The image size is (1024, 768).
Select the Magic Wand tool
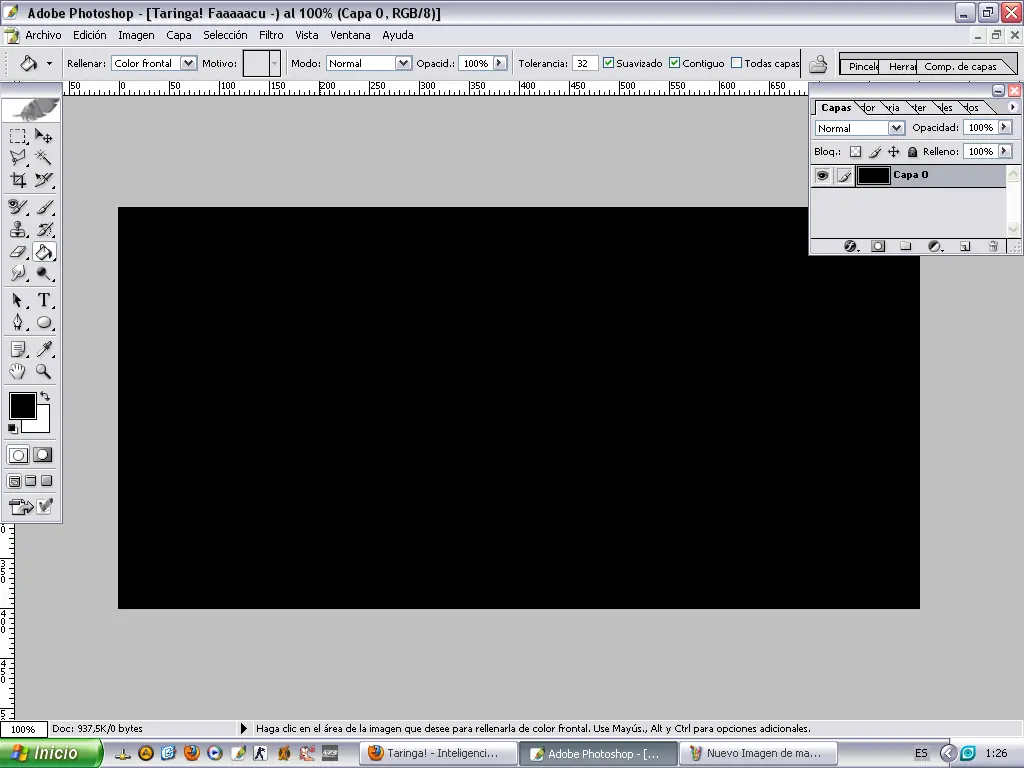[x=44, y=157]
